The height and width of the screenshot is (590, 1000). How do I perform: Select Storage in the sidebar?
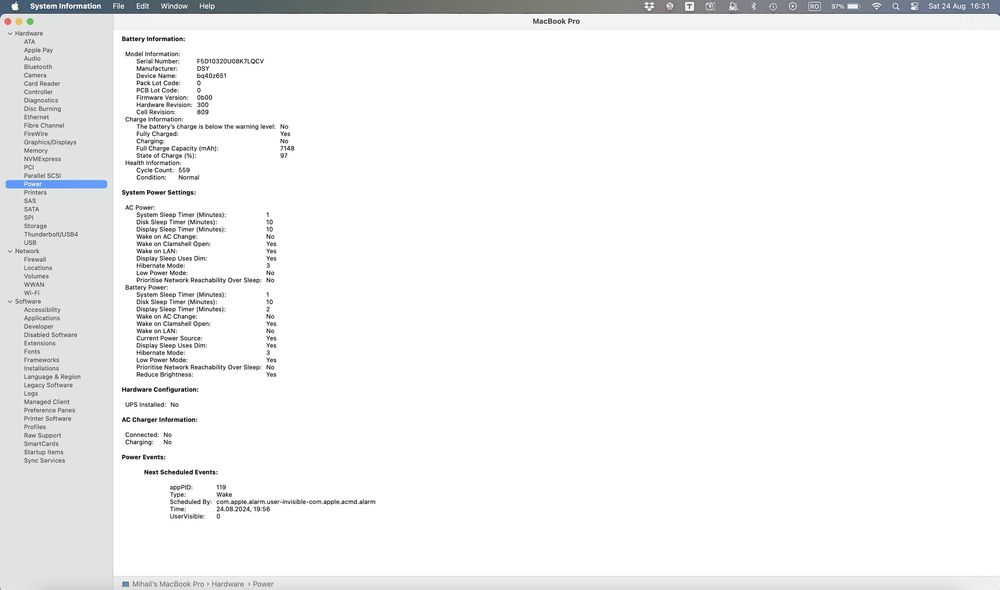point(35,226)
